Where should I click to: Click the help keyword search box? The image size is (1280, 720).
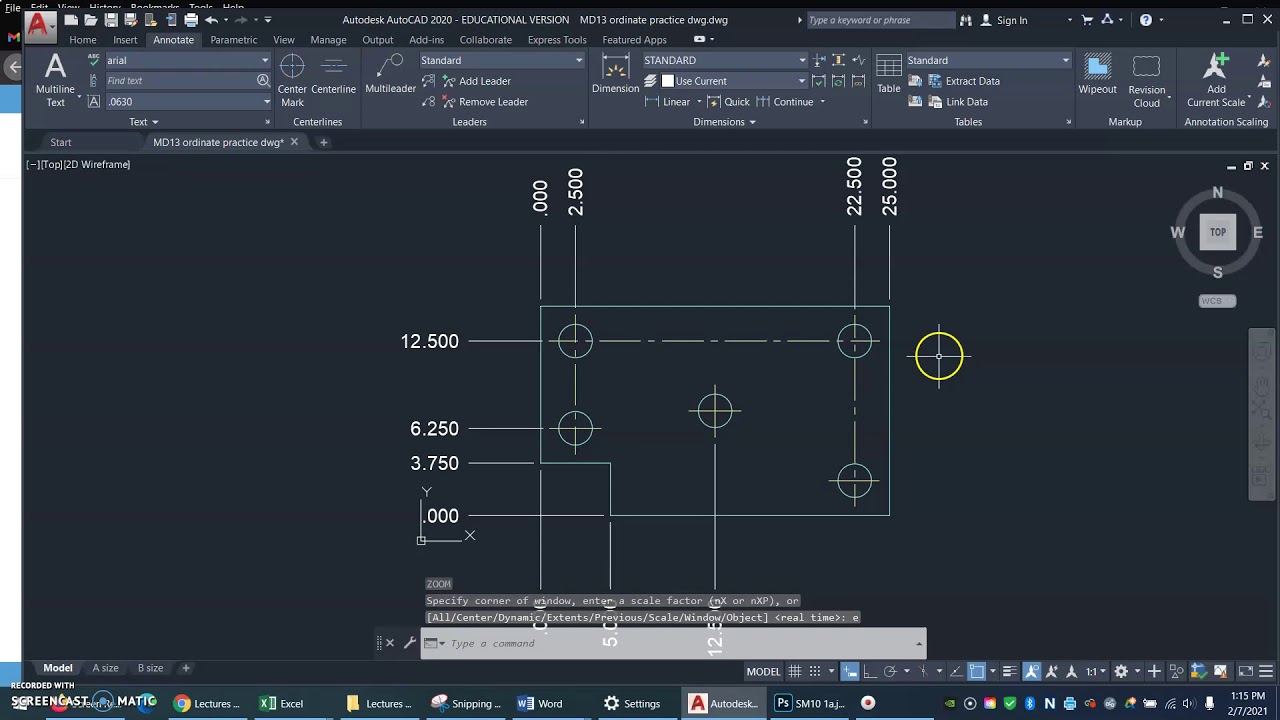[x=880, y=20]
